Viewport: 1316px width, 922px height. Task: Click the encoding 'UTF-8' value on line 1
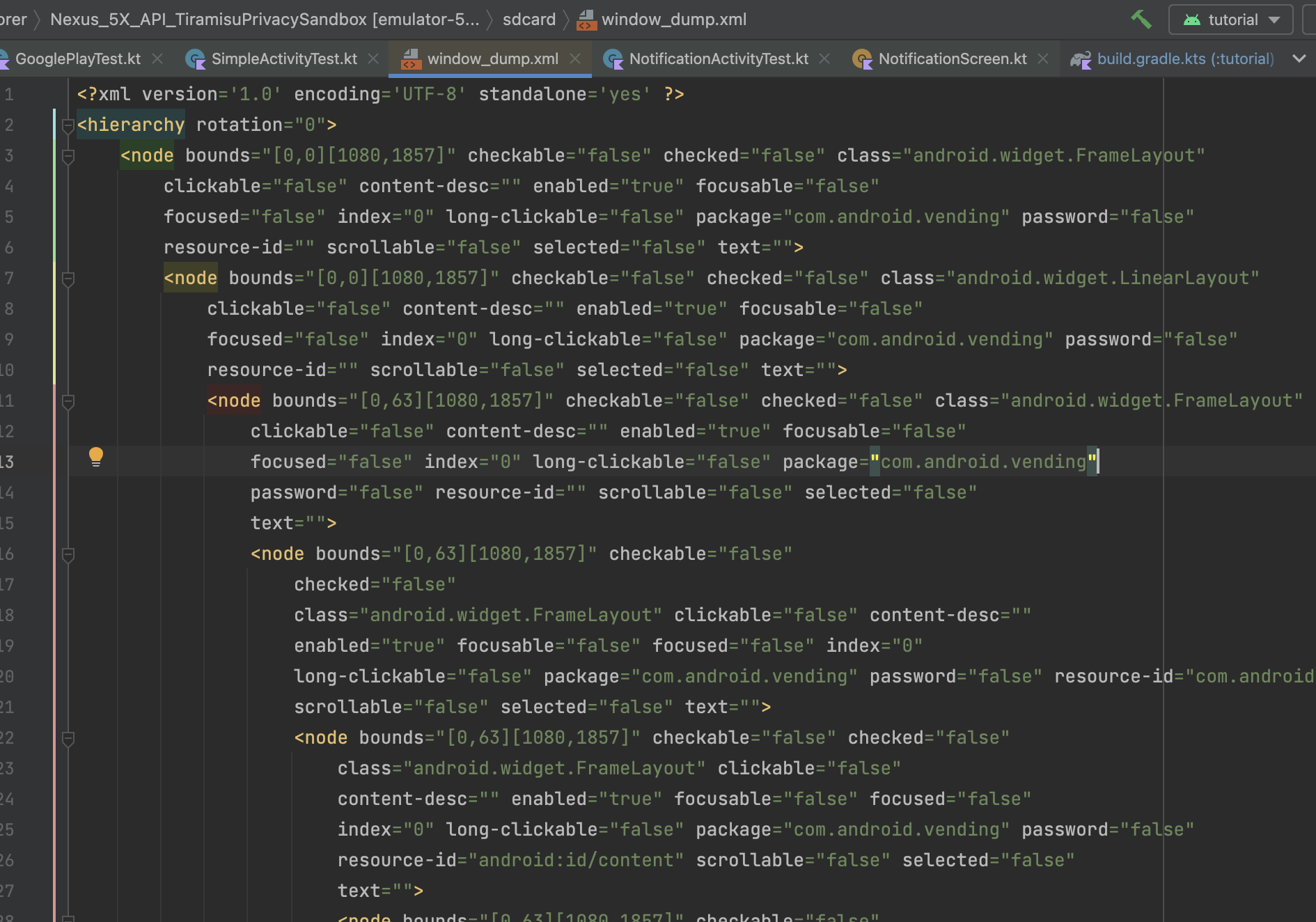click(430, 94)
